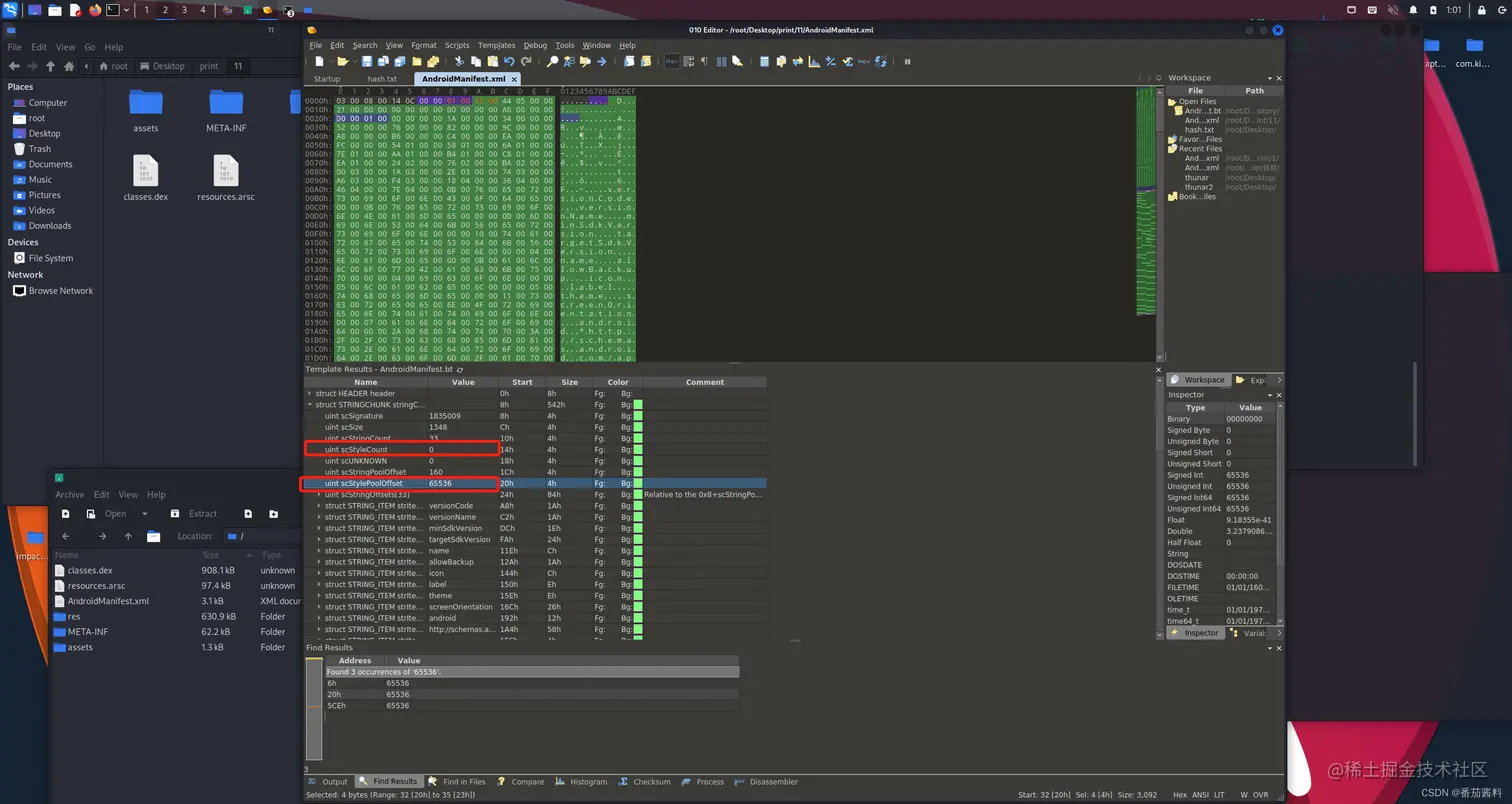Select the scStylePoolOffset row
This screenshot has width=1512, height=804.
click(x=535, y=483)
